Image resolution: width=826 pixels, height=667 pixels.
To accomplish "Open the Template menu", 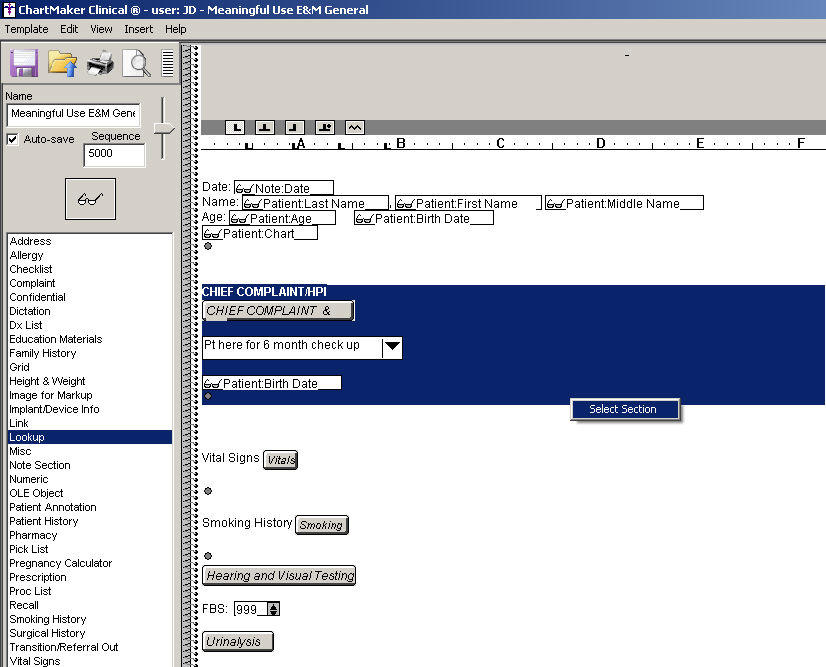I will (x=26, y=29).
